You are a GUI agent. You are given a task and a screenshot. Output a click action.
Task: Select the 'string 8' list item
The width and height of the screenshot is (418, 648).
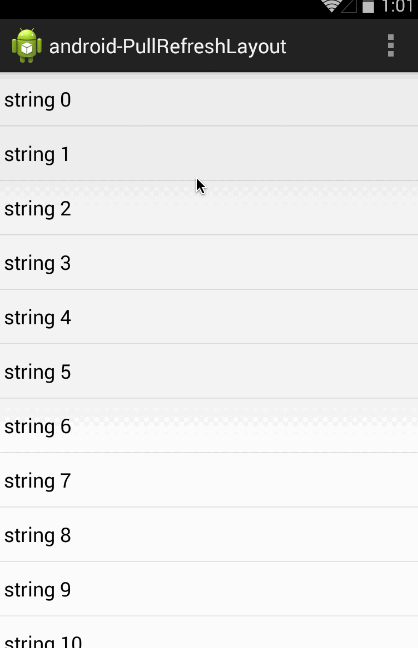209,535
